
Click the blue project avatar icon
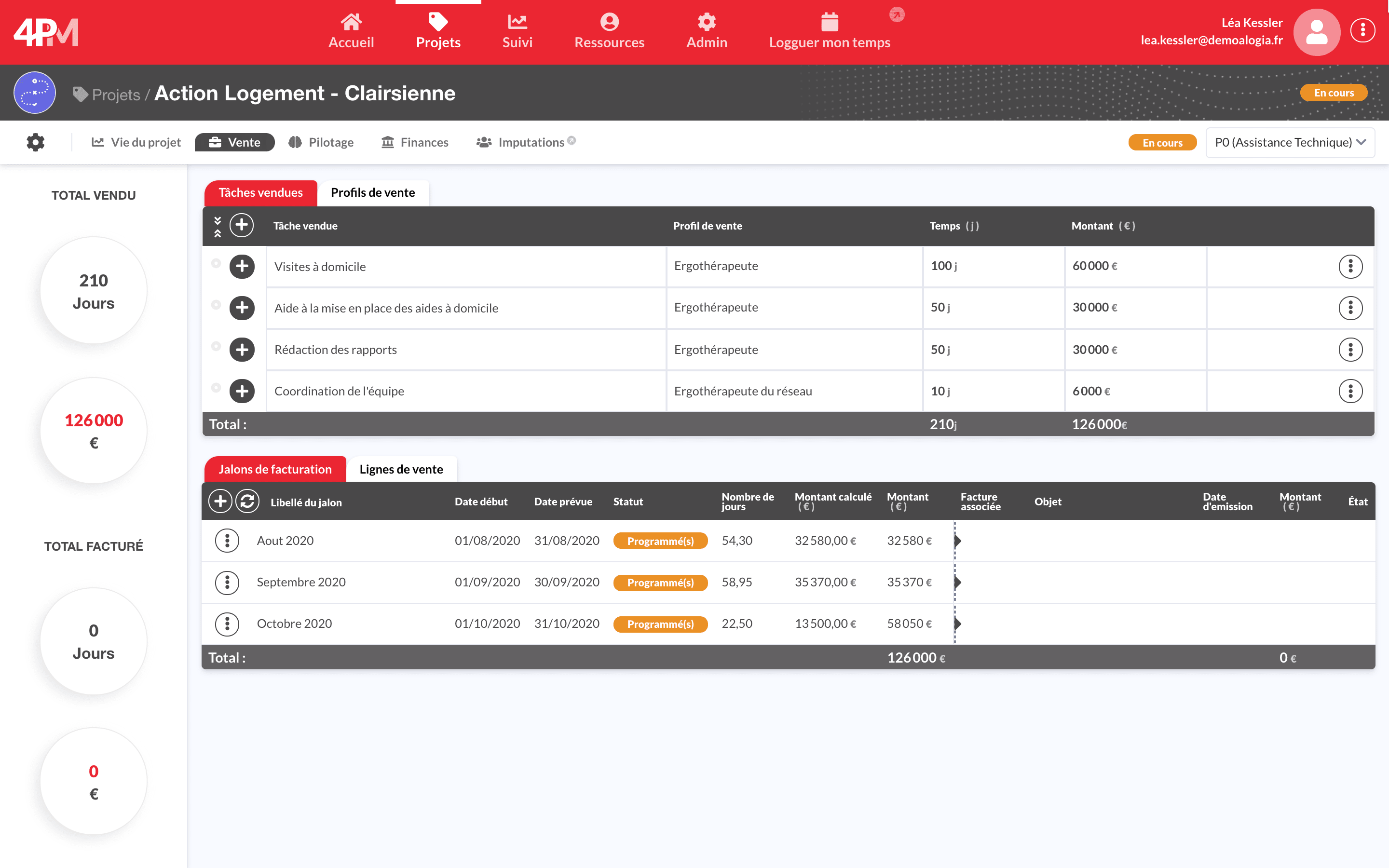point(34,93)
